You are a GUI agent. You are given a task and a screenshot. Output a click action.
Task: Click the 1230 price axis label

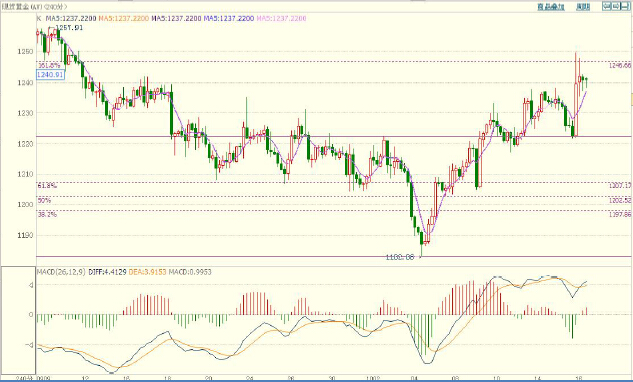pos(25,113)
